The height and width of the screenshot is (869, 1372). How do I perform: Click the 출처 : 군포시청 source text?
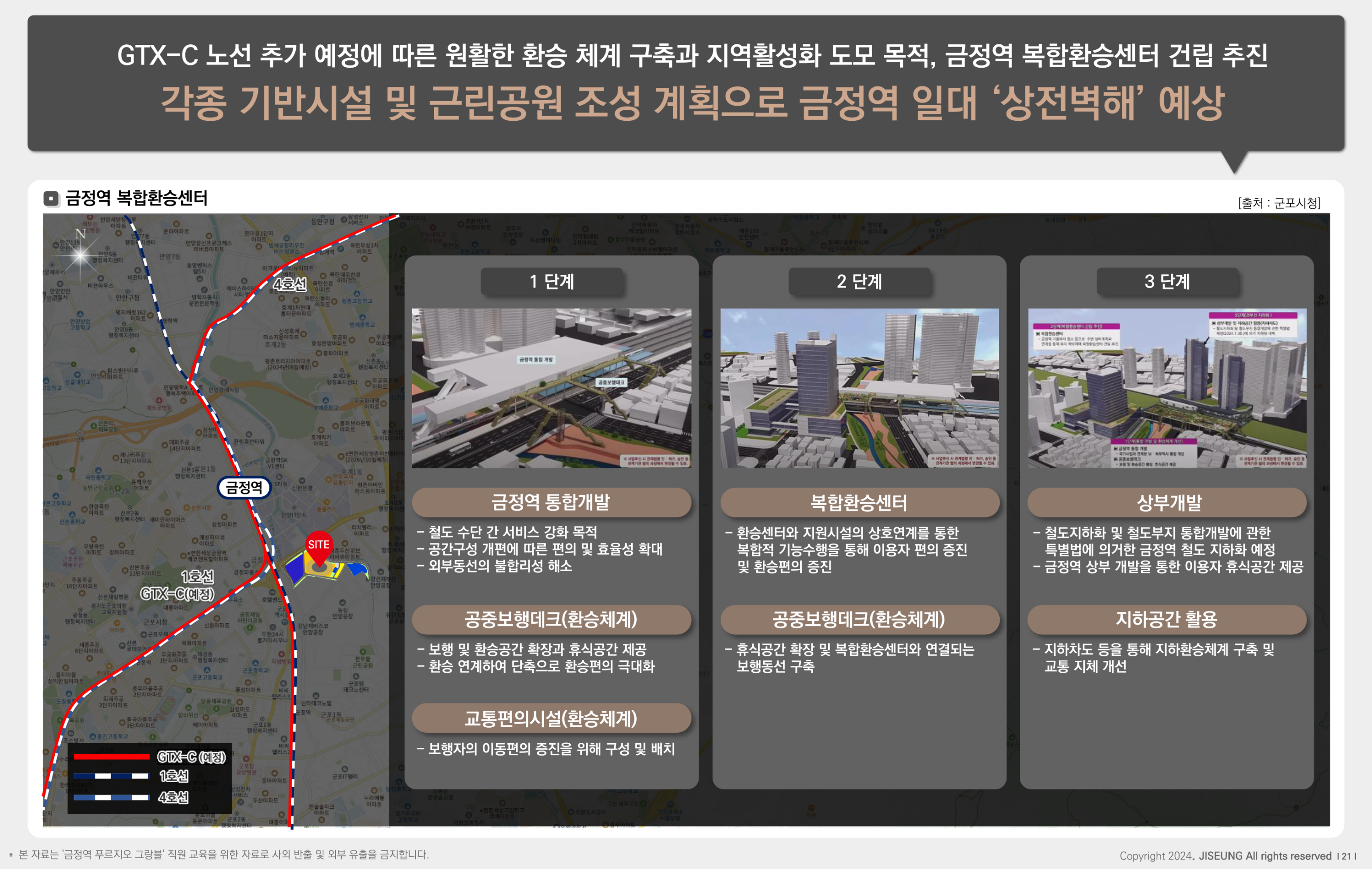point(1279,204)
